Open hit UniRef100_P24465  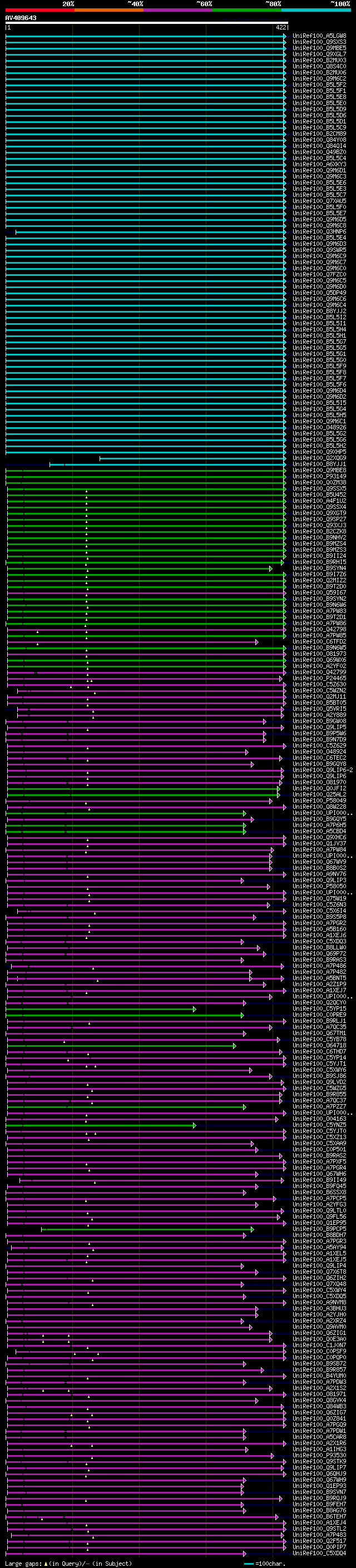point(319,678)
